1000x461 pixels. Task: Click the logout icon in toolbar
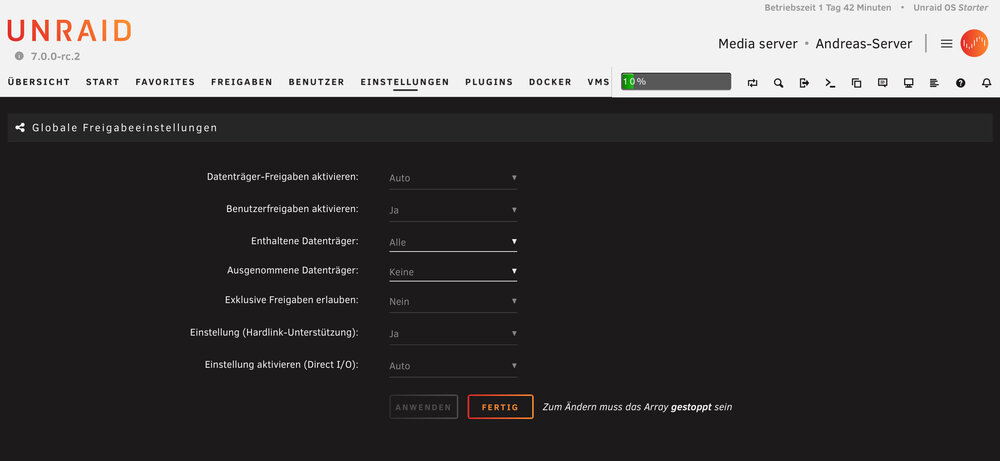(x=804, y=83)
